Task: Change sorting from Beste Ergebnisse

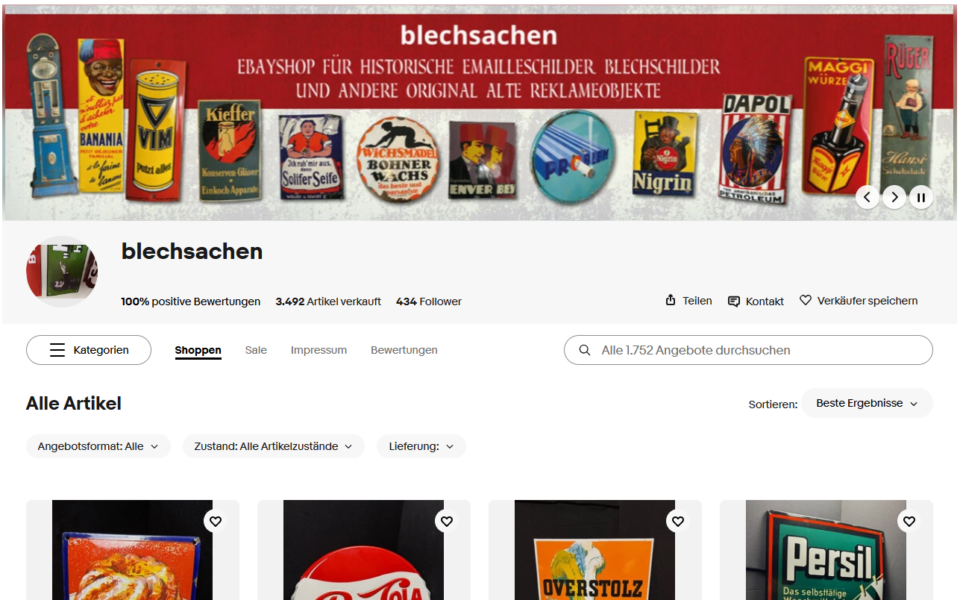Action: pos(867,403)
